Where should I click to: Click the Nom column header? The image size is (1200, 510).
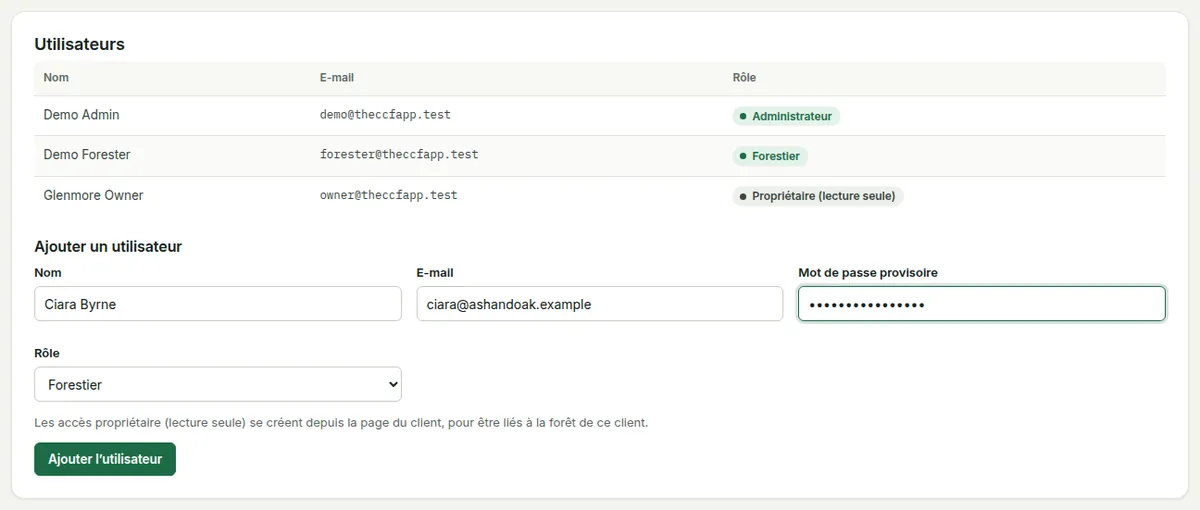pos(56,78)
